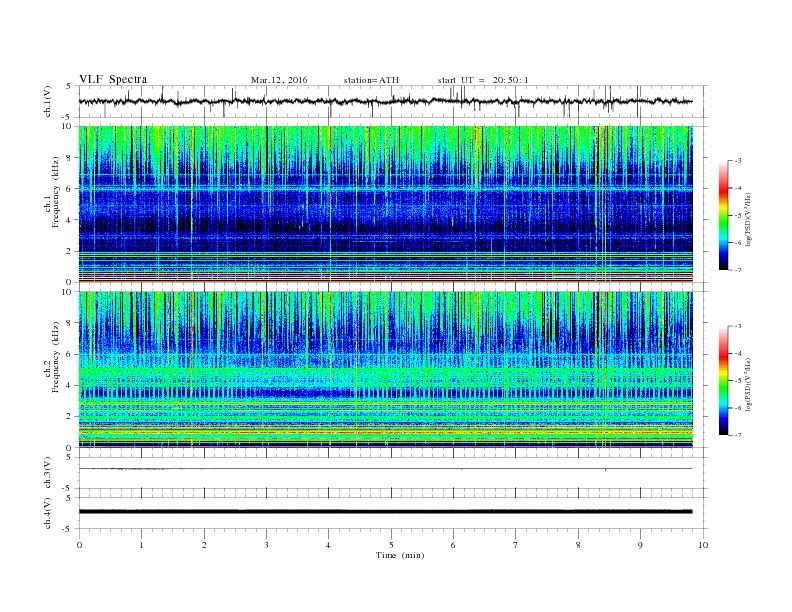
Task: Click the "5" minute tick on the time axis
Action: pos(391,545)
